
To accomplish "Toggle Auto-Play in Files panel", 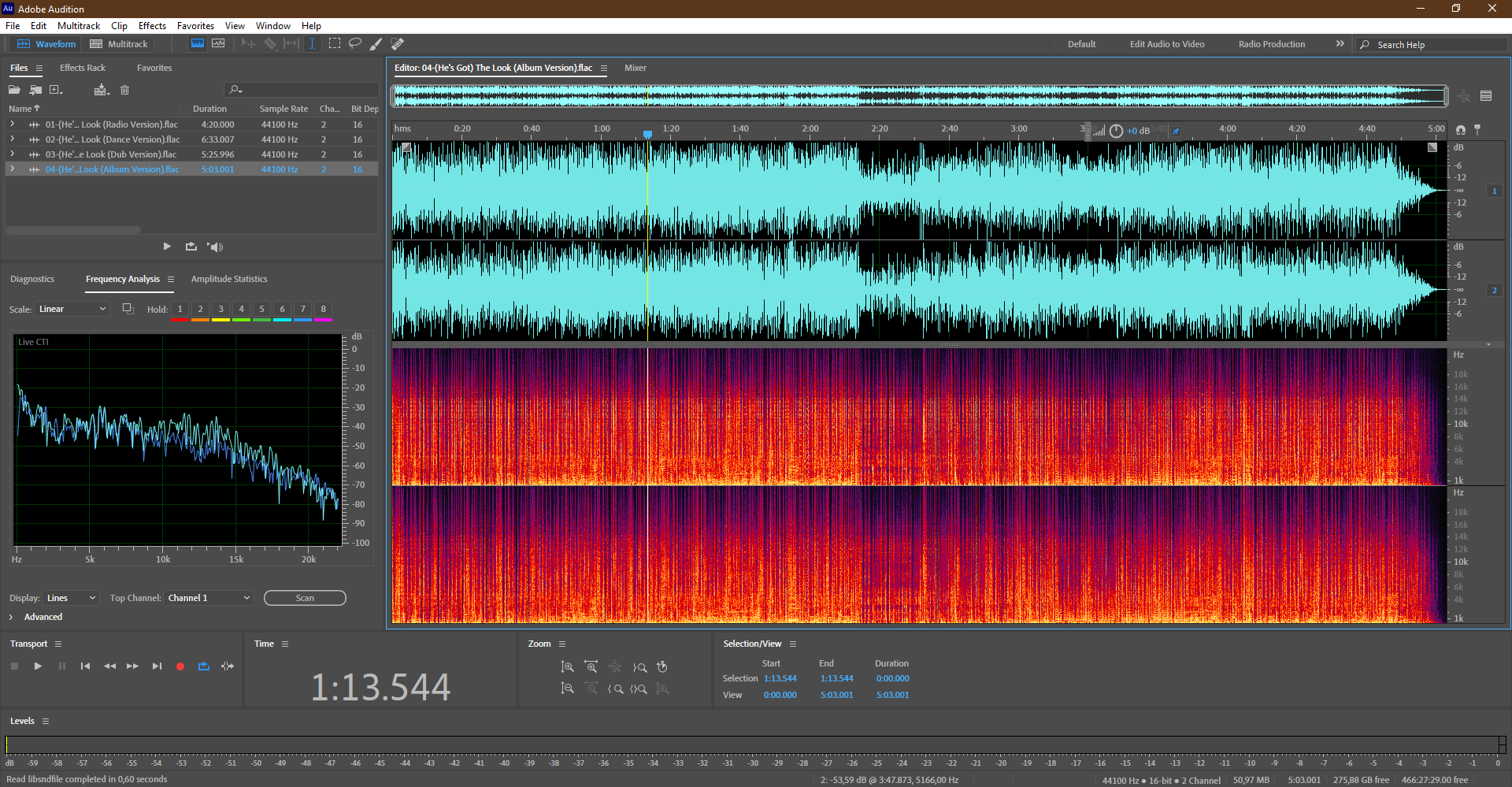I will point(215,247).
